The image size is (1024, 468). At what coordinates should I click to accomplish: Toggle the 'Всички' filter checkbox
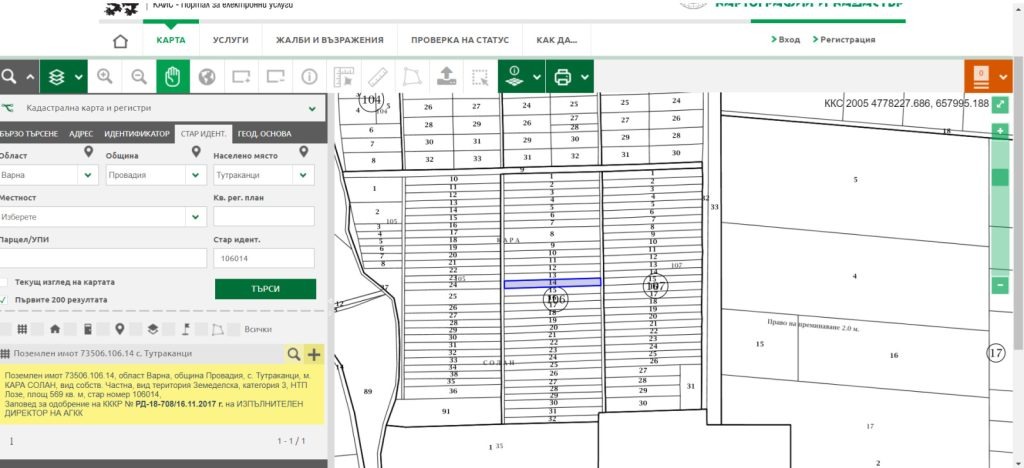235,329
